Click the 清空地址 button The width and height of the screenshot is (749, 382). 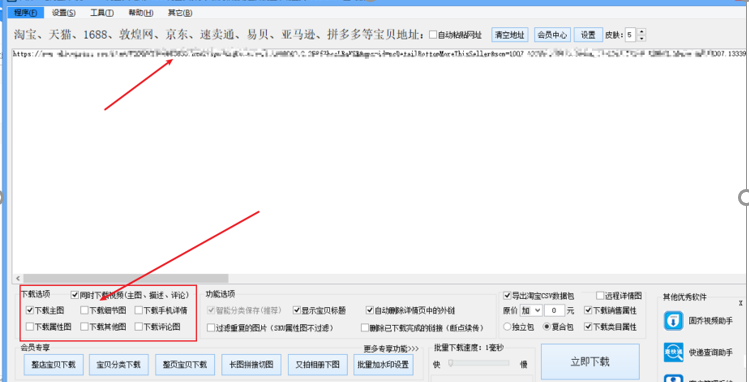point(510,35)
